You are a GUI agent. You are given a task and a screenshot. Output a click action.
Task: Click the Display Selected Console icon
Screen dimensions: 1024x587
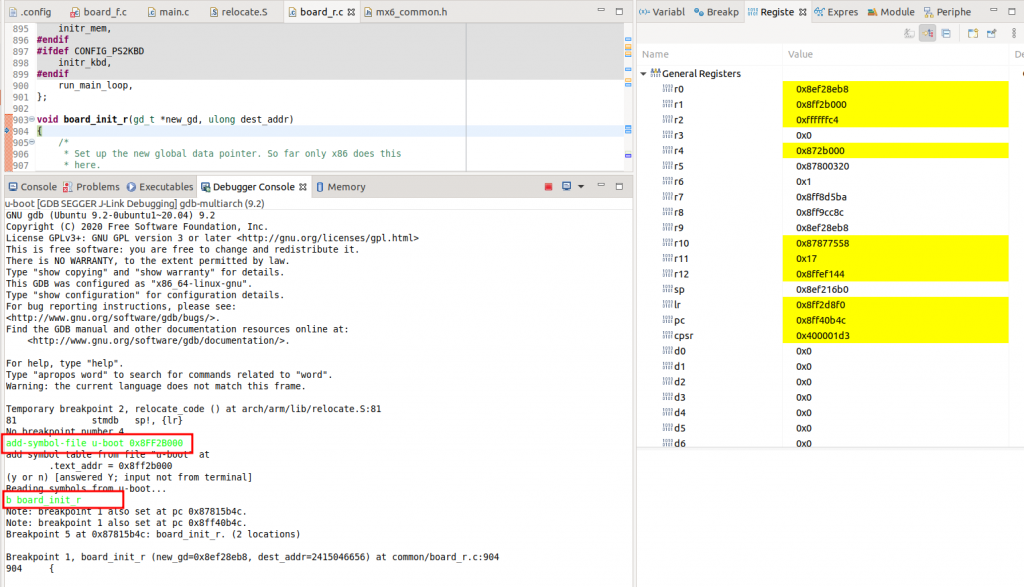[x=567, y=187]
